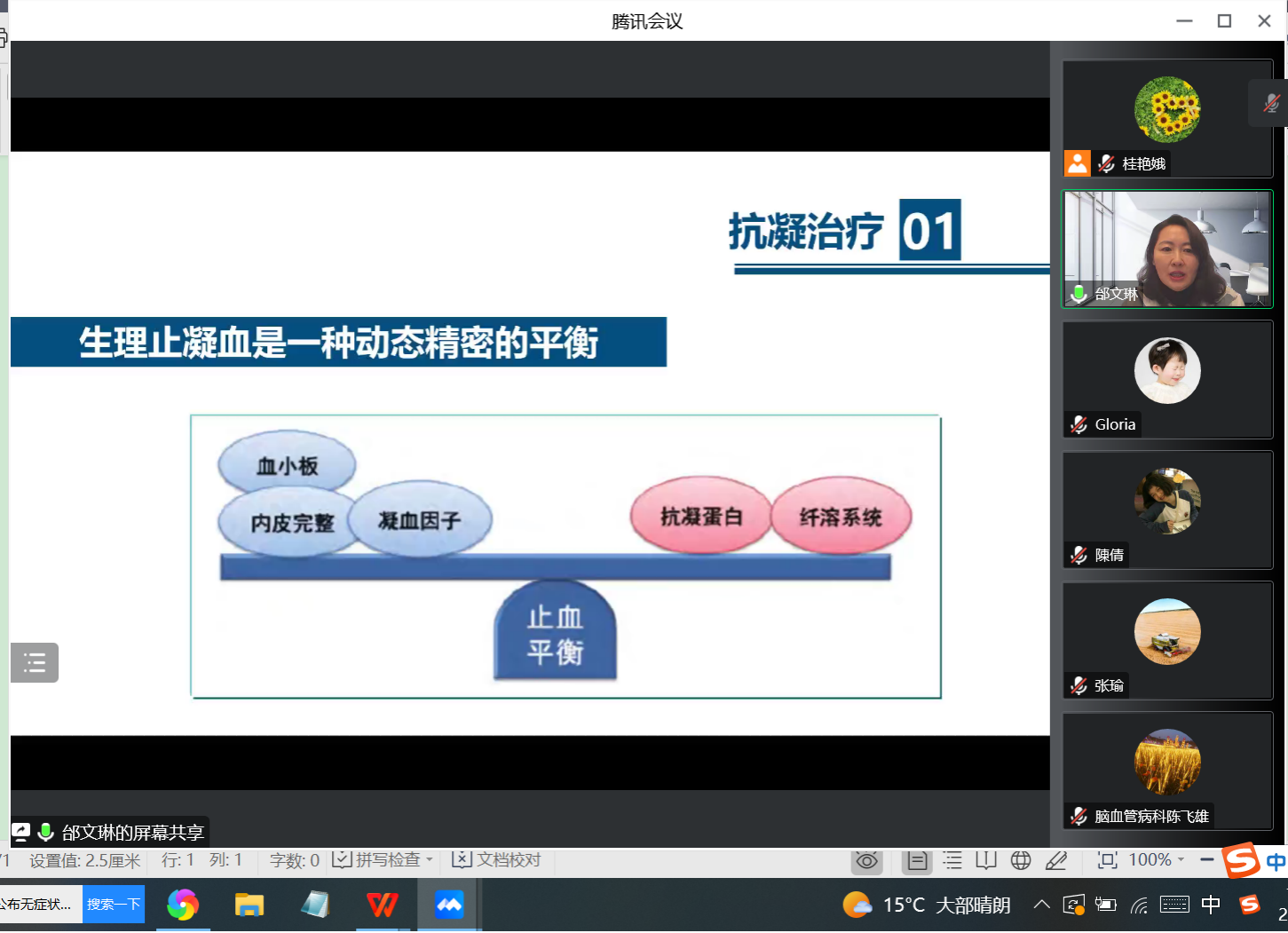Click the pen annotation icon in status bar
This screenshot has height=933, width=1288.
pos(1055,860)
